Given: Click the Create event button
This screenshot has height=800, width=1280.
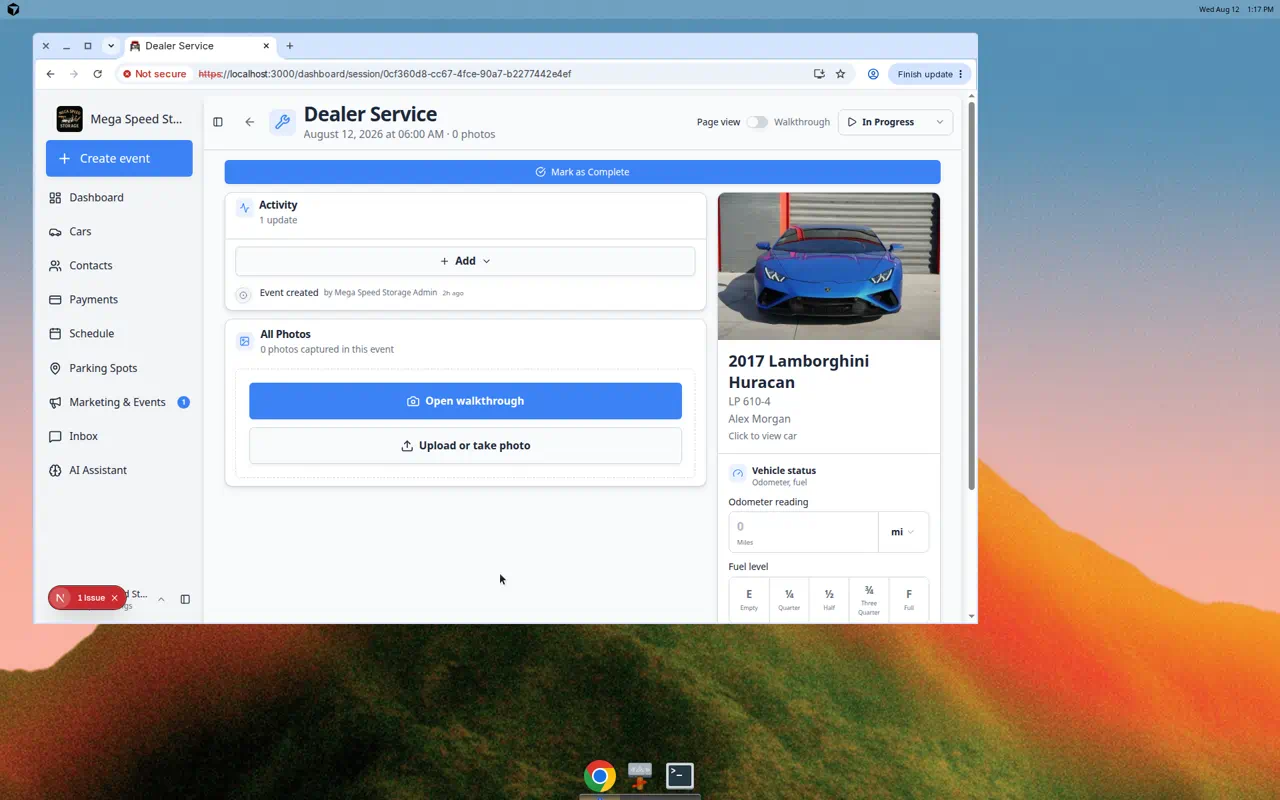Looking at the screenshot, I should [x=119, y=158].
